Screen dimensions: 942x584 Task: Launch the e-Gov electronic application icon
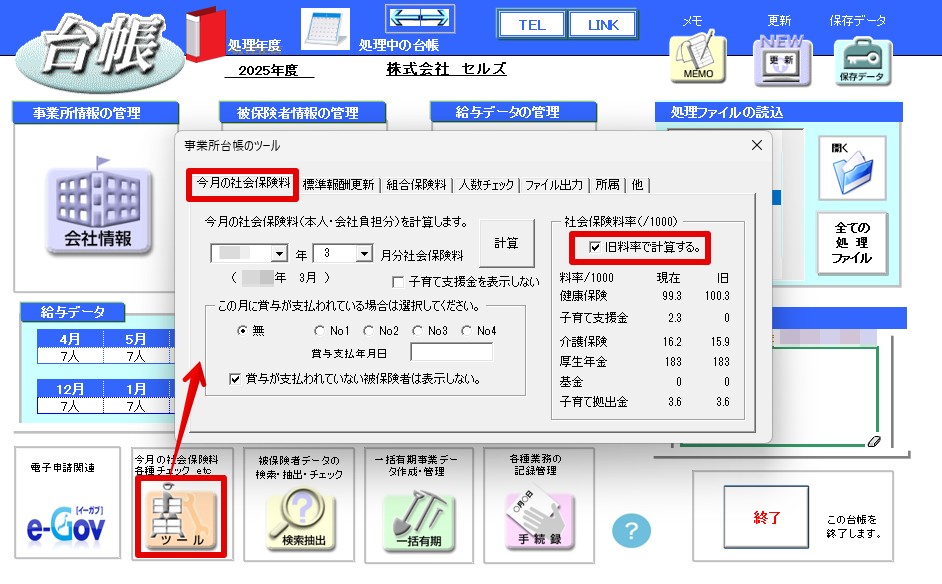click(x=66, y=524)
